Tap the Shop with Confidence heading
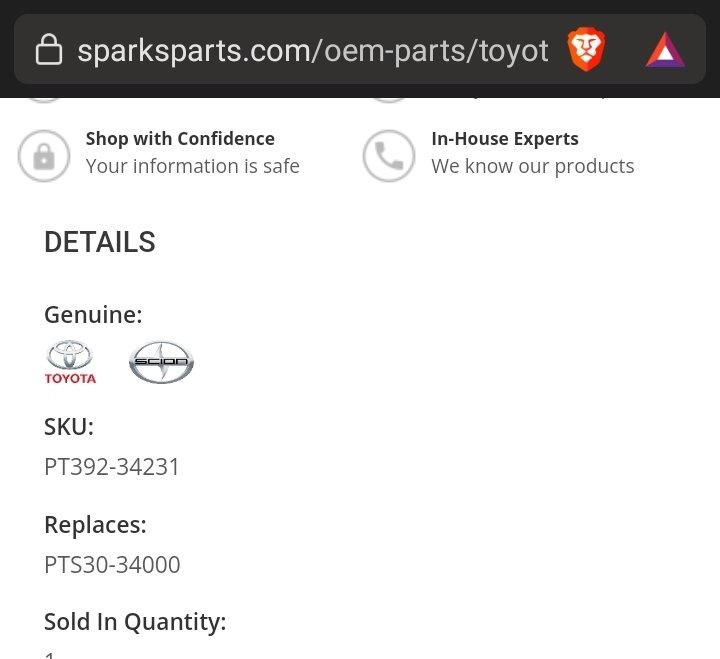The height and width of the screenshot is (659, 720). 180,139
